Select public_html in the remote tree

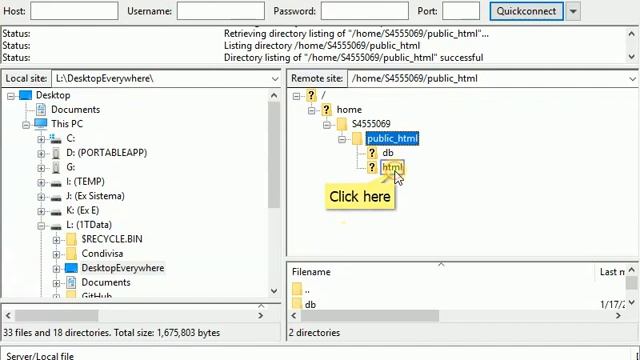[x=392, y=139]
